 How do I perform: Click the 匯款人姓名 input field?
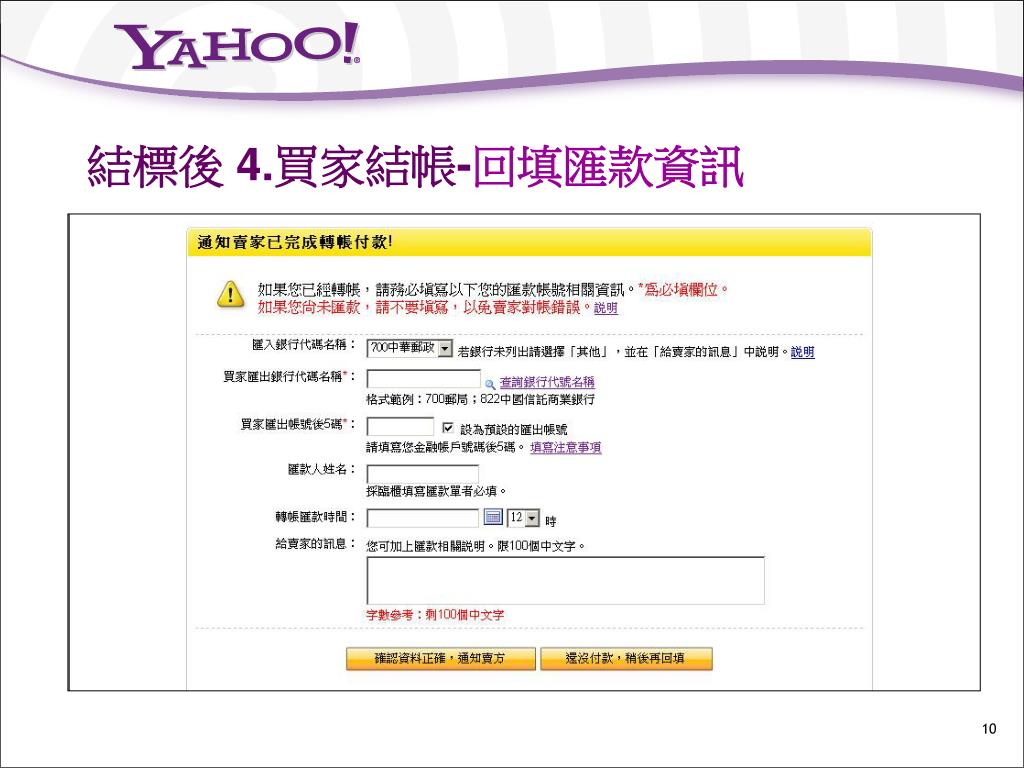423,474
